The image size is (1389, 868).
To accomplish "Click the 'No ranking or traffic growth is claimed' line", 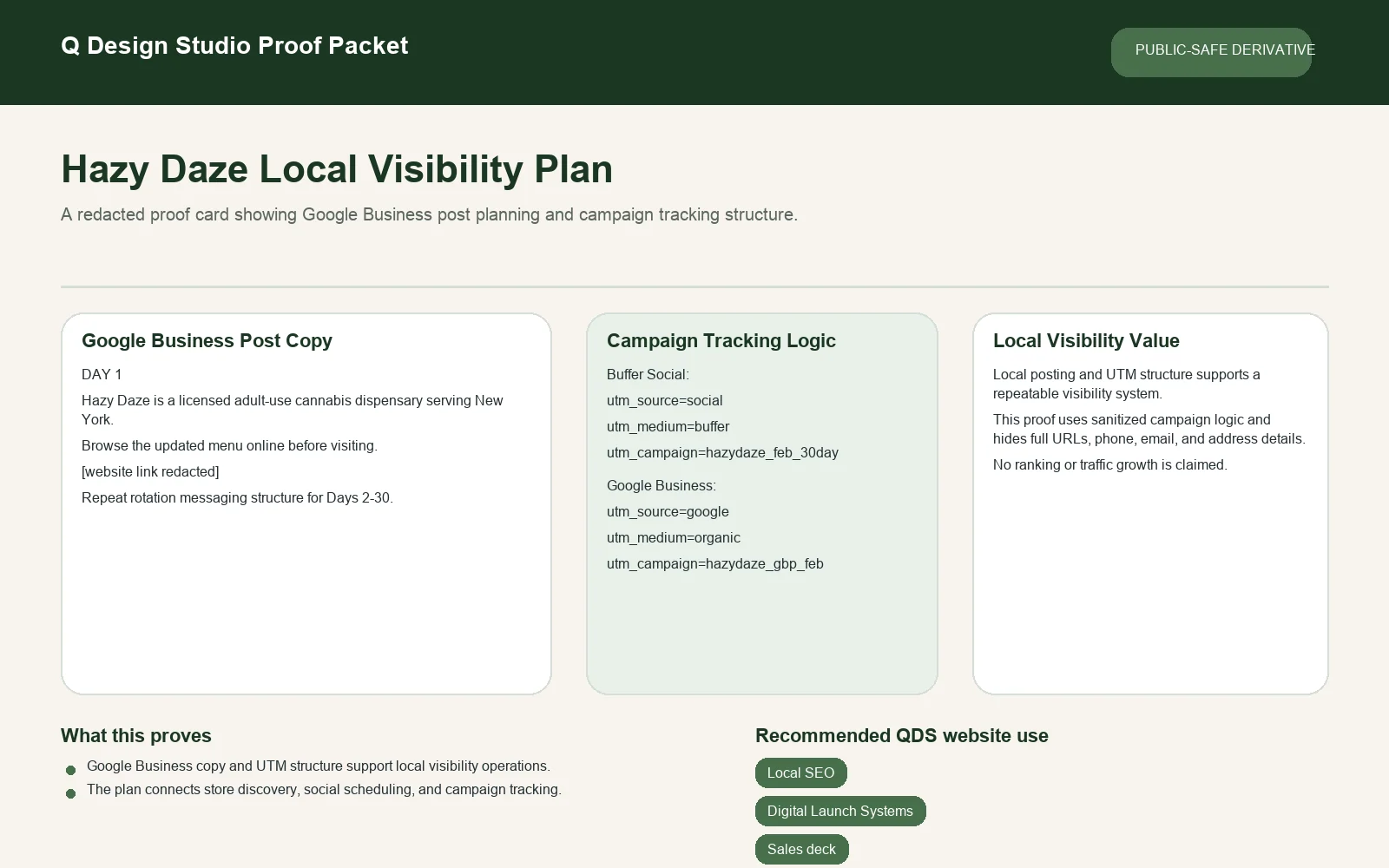I will (1110, 464).
